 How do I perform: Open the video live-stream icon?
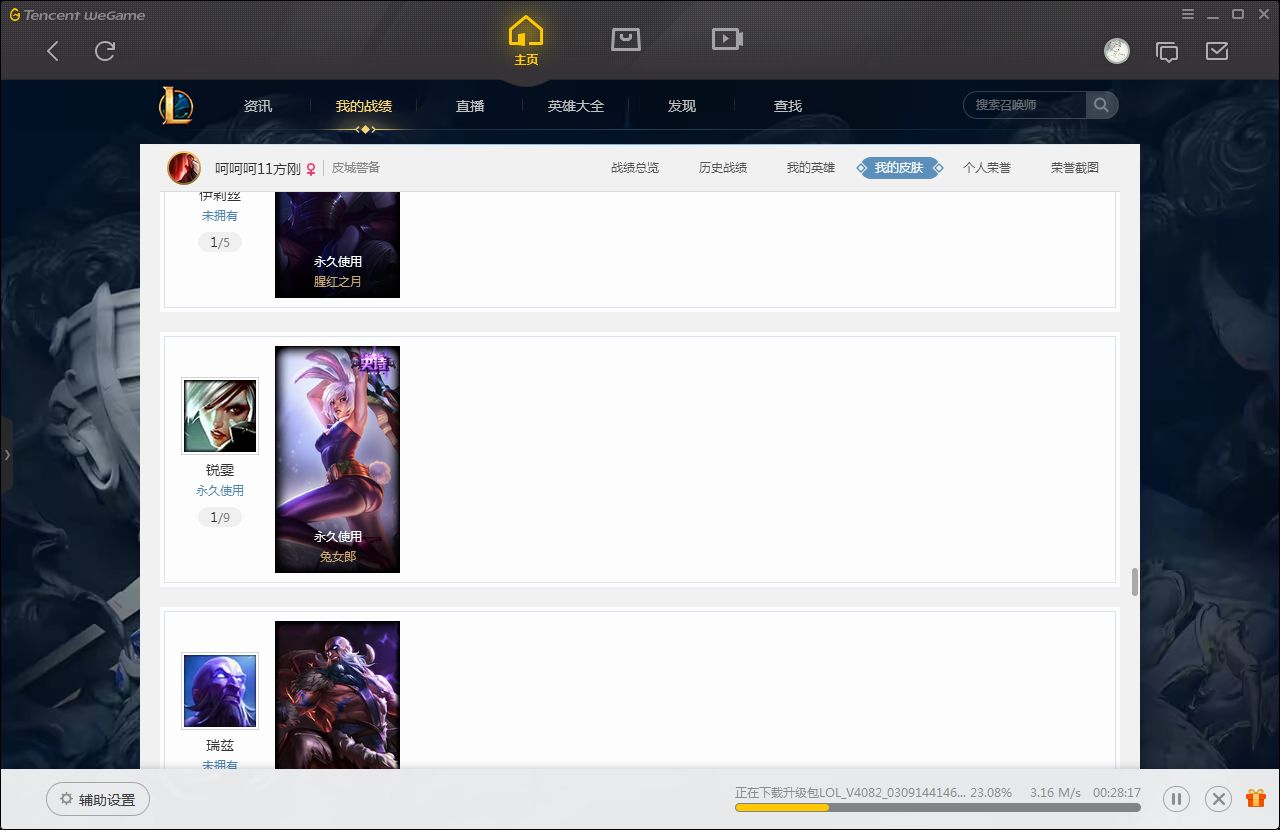[x=727, y=39]
